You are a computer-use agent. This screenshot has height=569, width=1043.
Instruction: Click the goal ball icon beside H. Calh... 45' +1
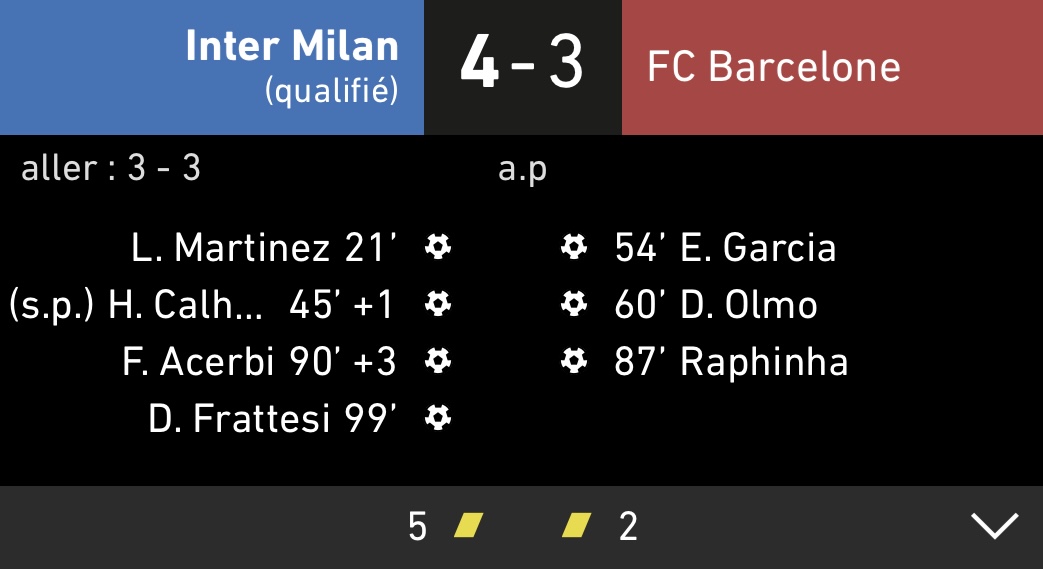[438, 304]
